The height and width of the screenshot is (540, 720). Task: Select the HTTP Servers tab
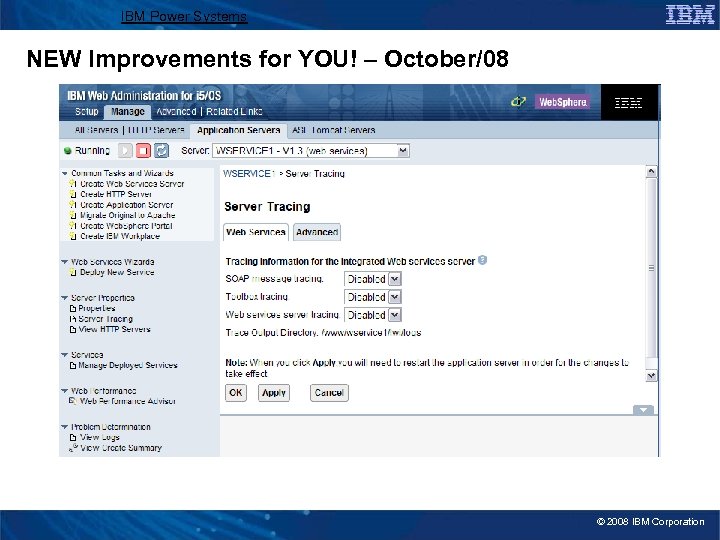tap(156, 130)
